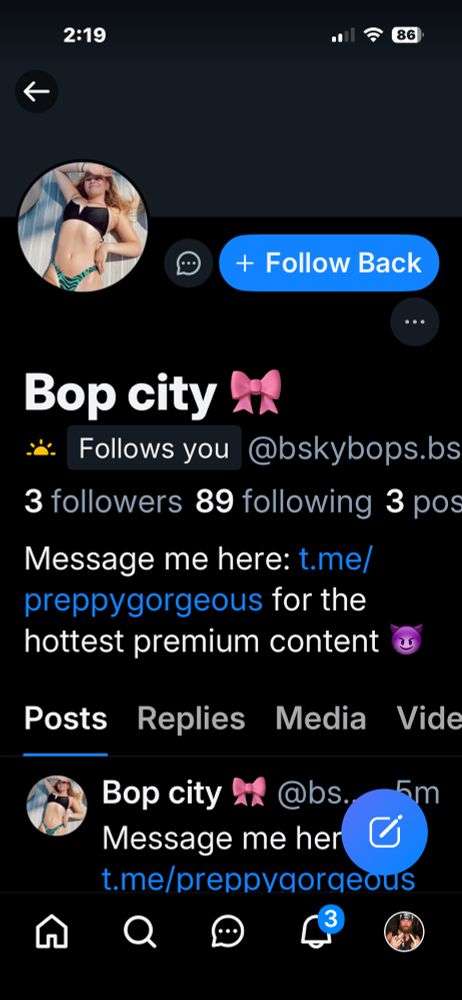Open the 3 followers list
462x1000 pixels.
pyautogui.click(x=103, y=502)
